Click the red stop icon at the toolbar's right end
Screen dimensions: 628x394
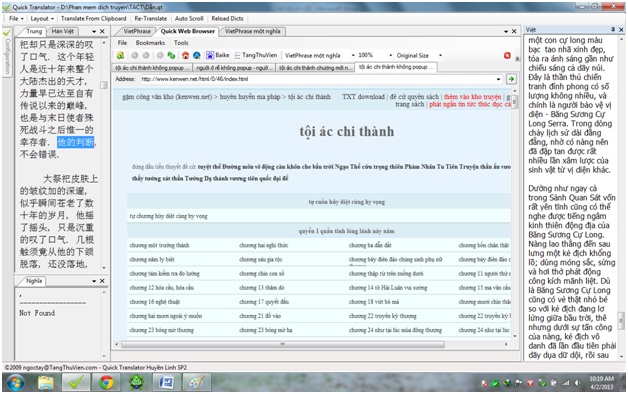(x=507, y=55)
